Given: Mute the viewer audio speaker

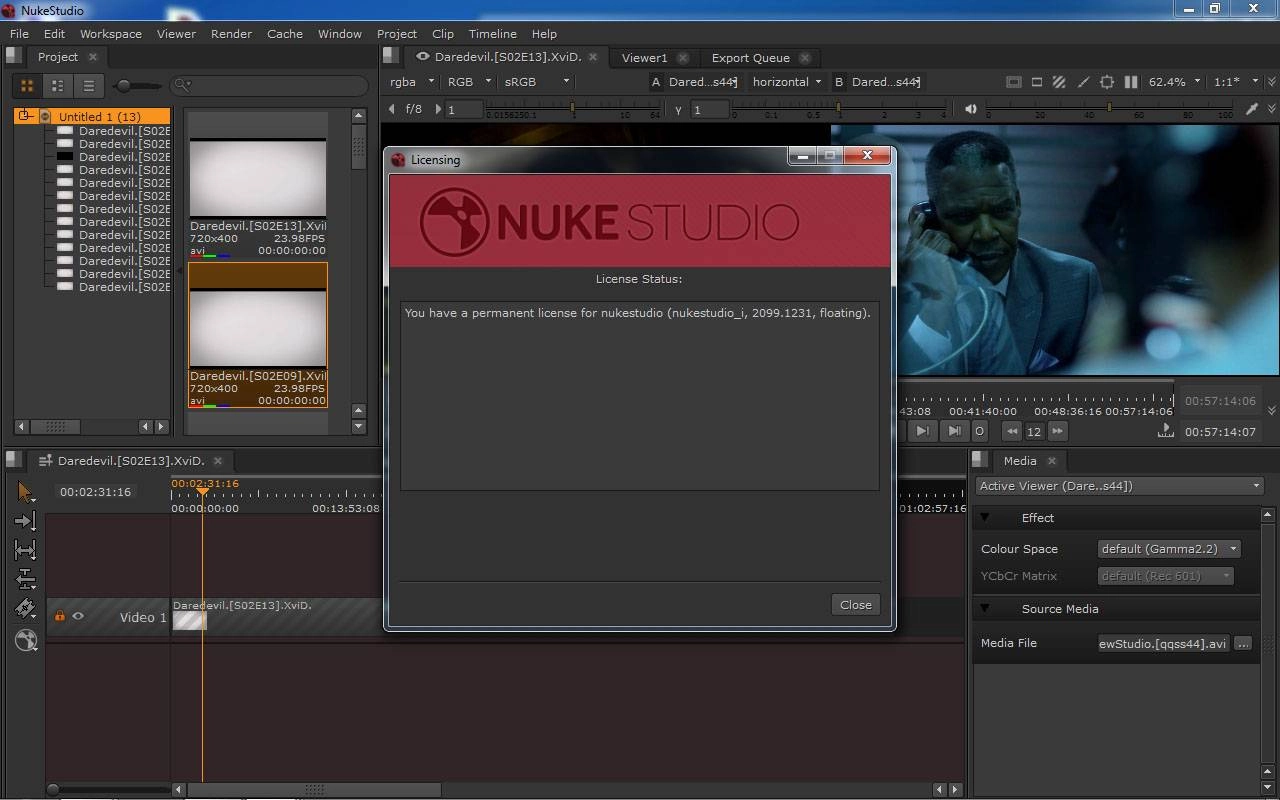Looking at the screenshot, I should coord(970,109).
